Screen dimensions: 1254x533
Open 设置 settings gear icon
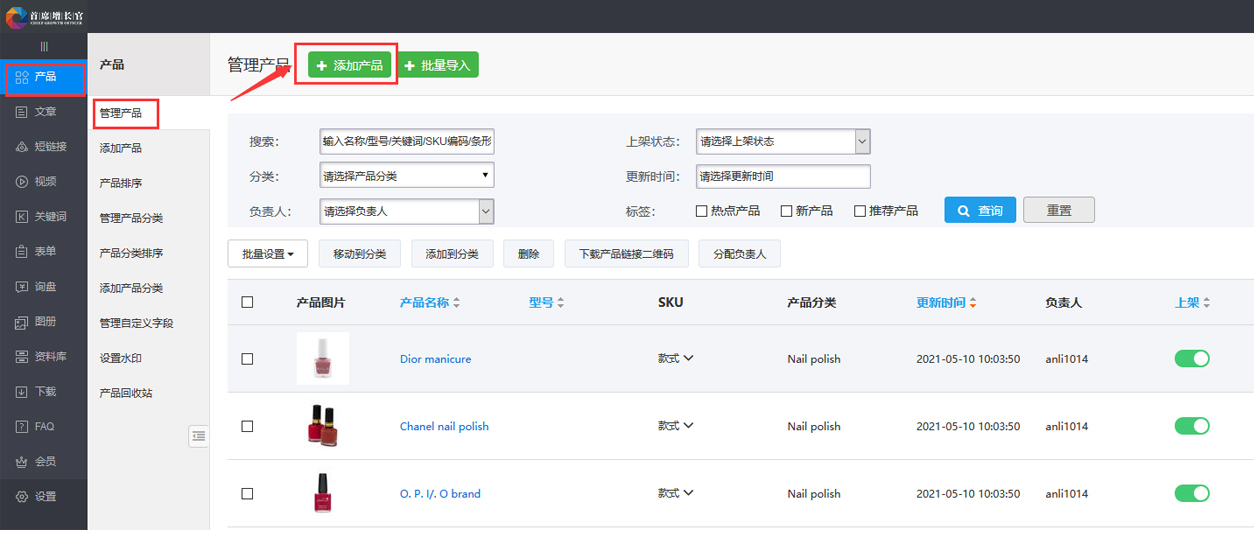point(21,497)
